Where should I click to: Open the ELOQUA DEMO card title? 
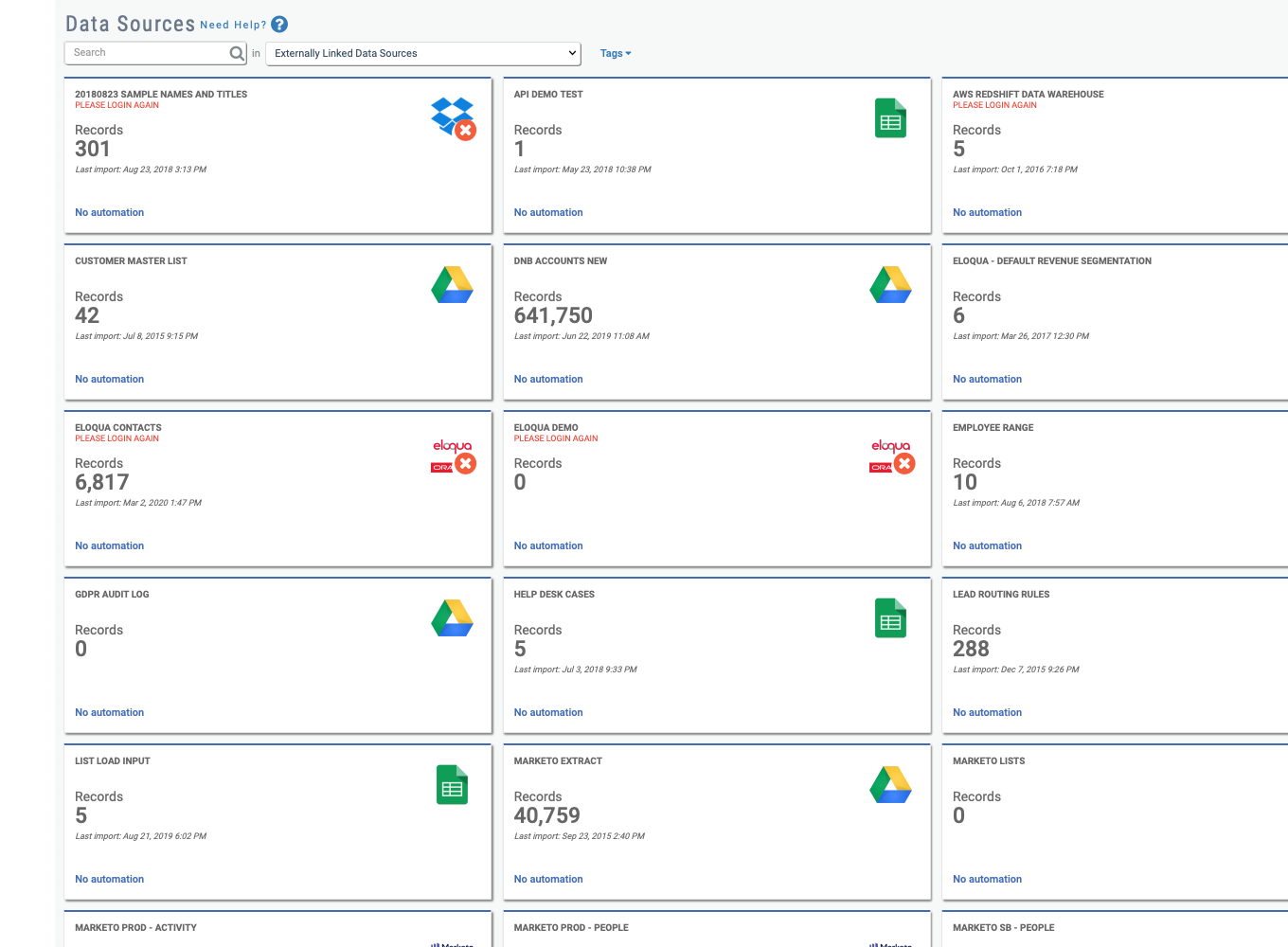(x=546, y=428)
